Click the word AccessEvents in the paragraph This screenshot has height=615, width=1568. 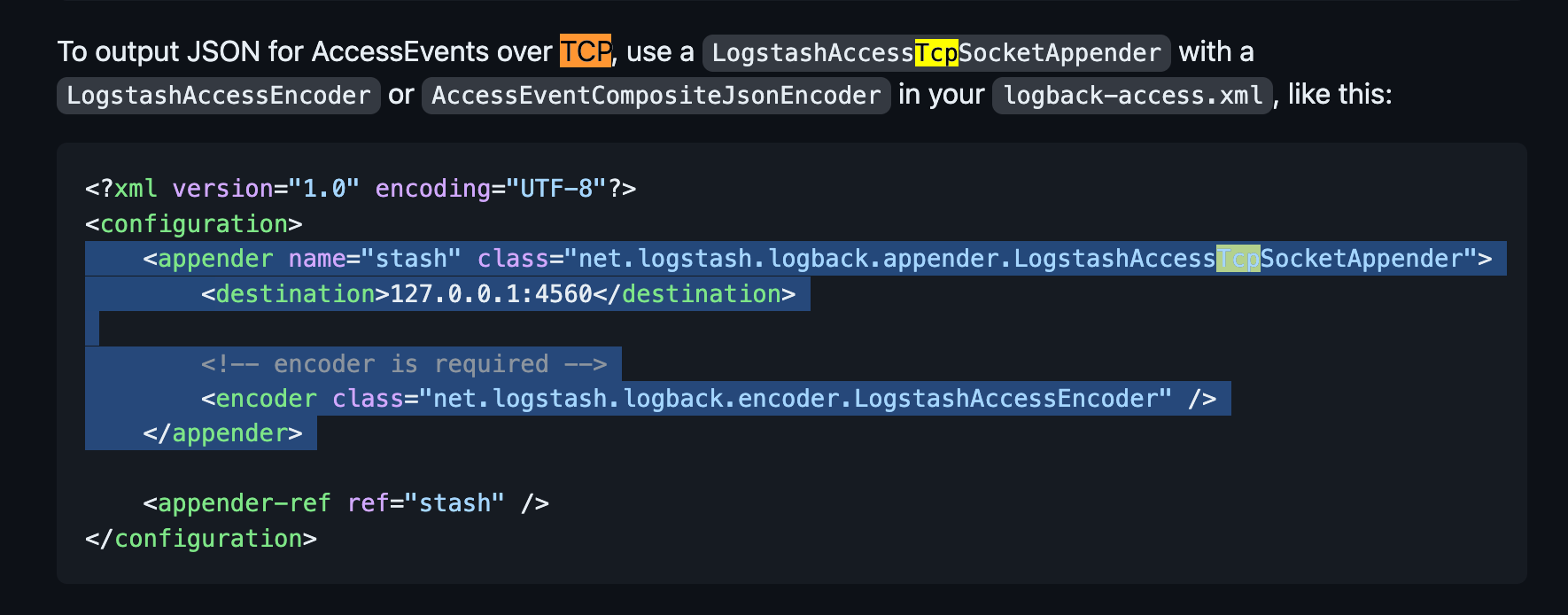(400, 51)
